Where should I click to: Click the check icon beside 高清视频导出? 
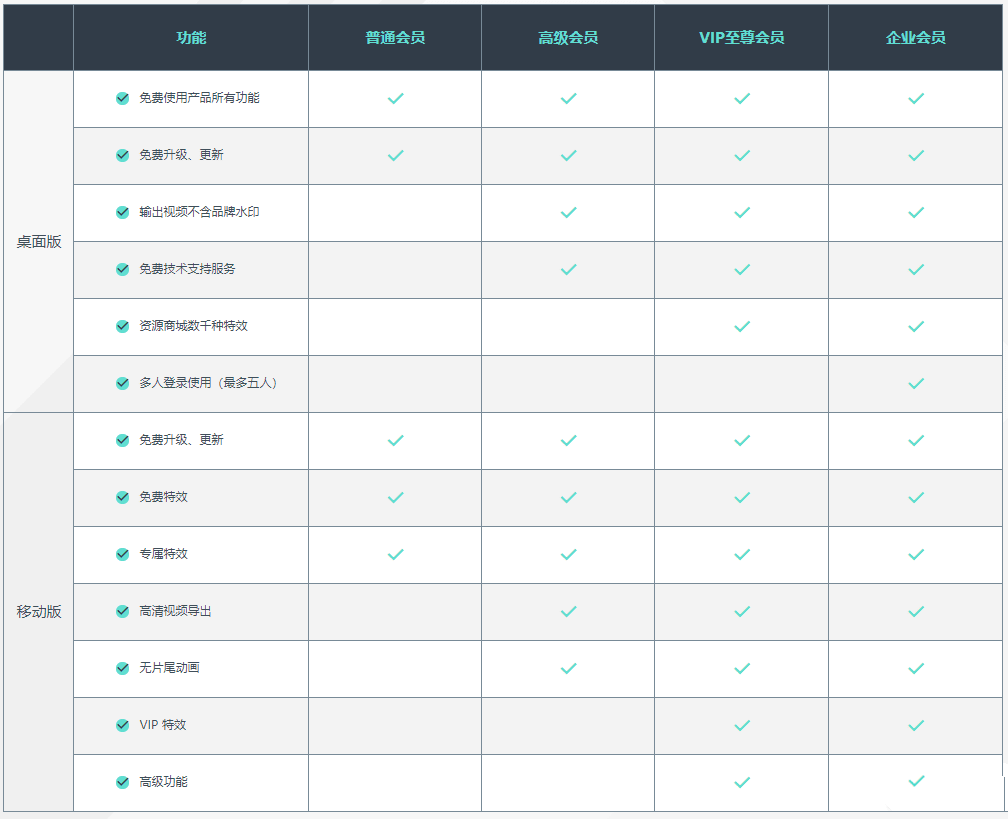(x=123, y=611)
